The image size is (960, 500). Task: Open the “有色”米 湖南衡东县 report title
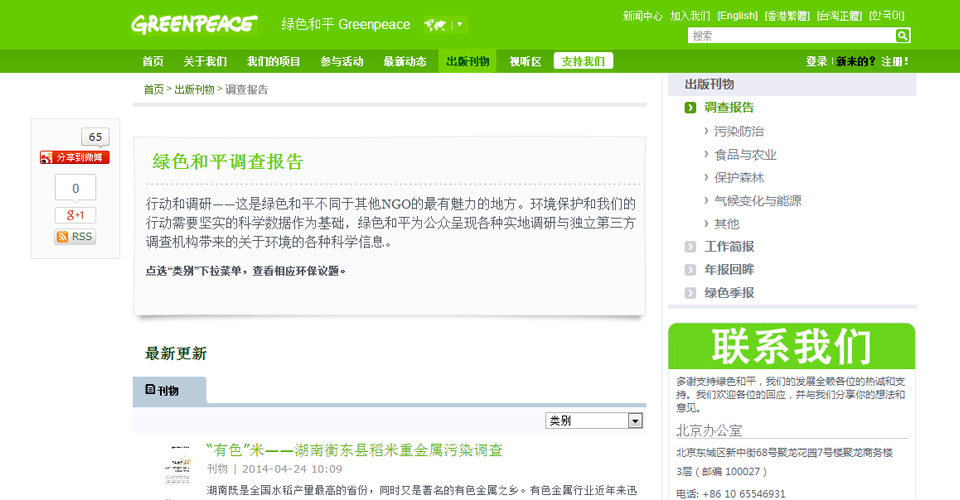click(x=354, y=450)
